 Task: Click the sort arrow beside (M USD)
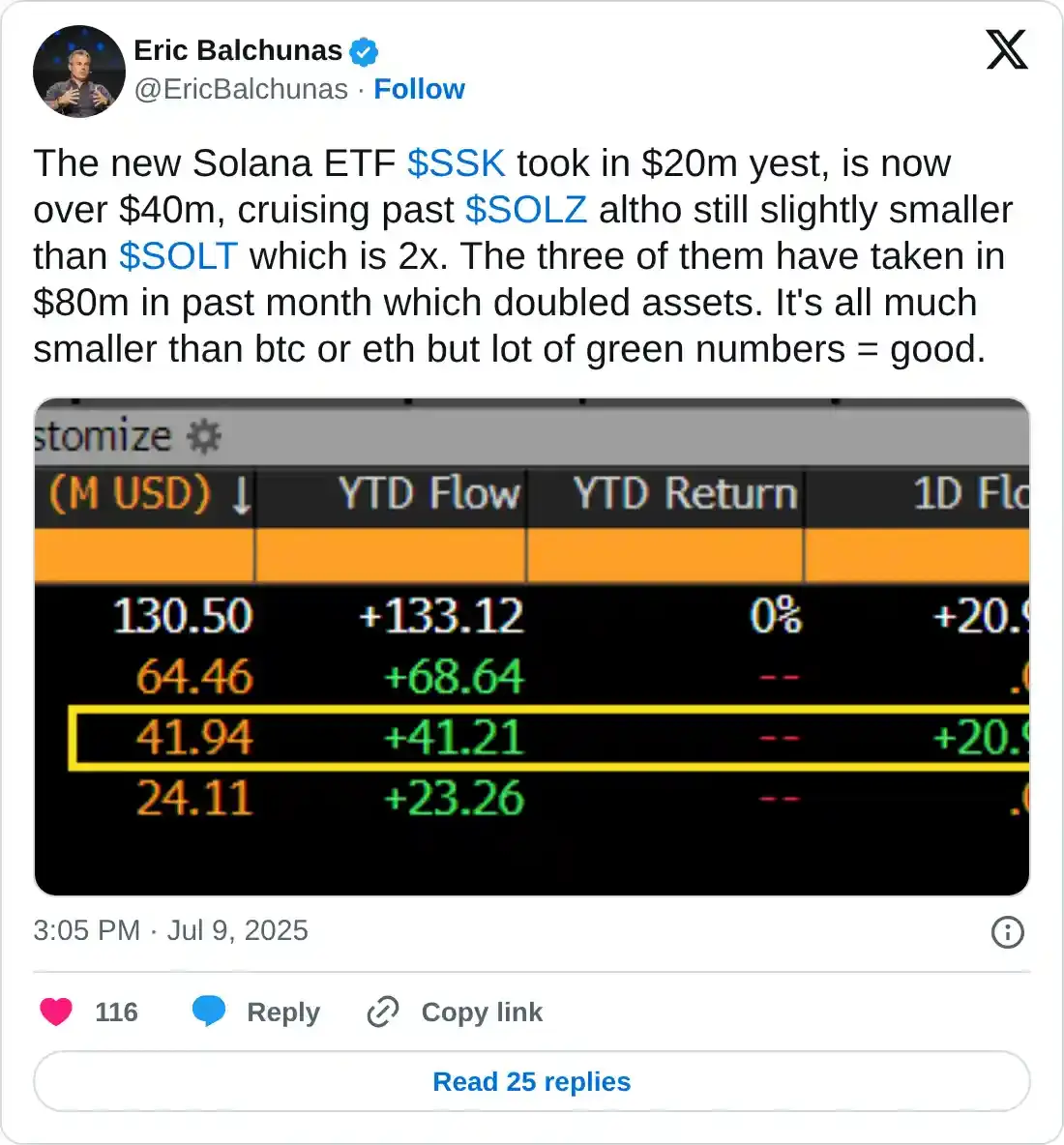coord(240,495)
